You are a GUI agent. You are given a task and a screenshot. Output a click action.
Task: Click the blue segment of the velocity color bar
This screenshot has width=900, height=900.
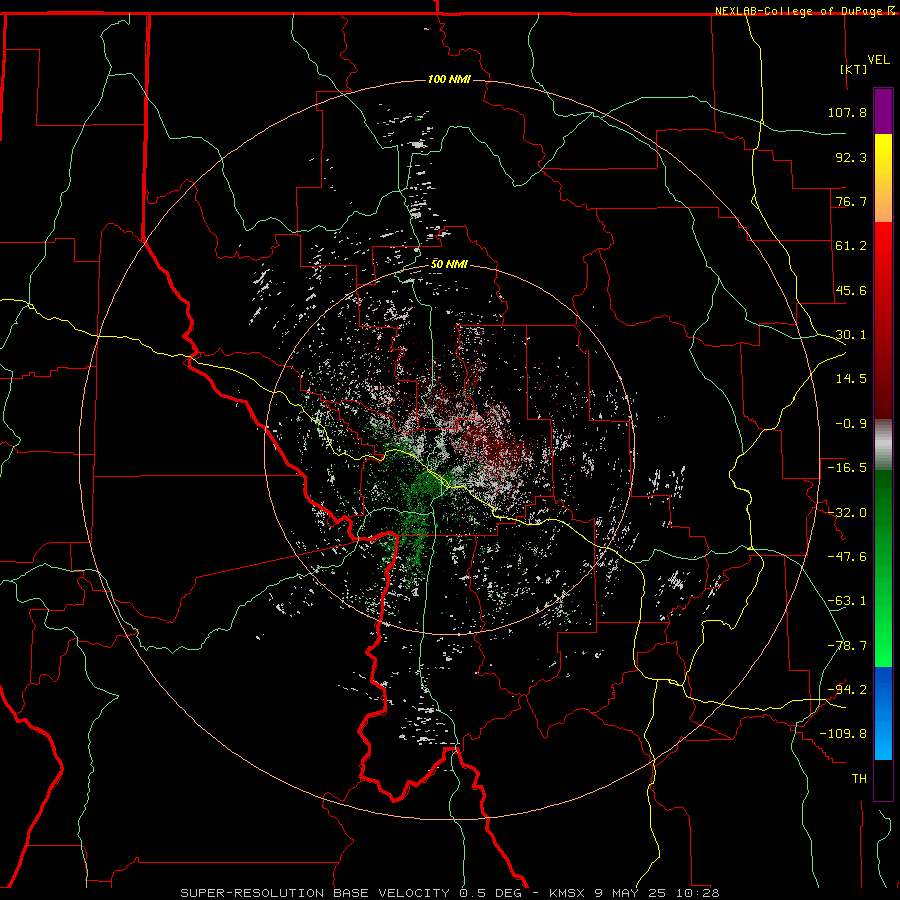883,713
